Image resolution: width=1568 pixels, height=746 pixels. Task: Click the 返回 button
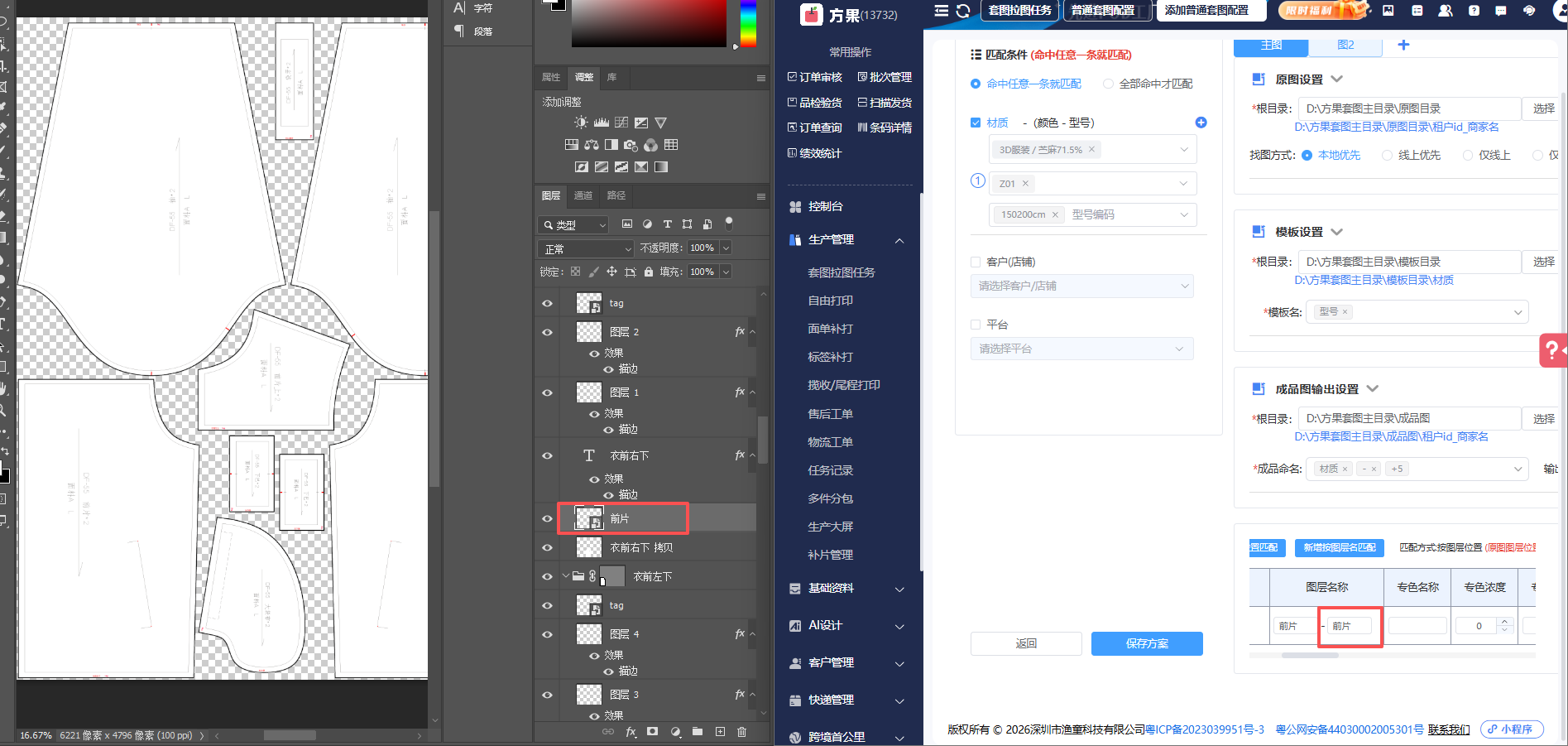click(x=1026, y=643)
